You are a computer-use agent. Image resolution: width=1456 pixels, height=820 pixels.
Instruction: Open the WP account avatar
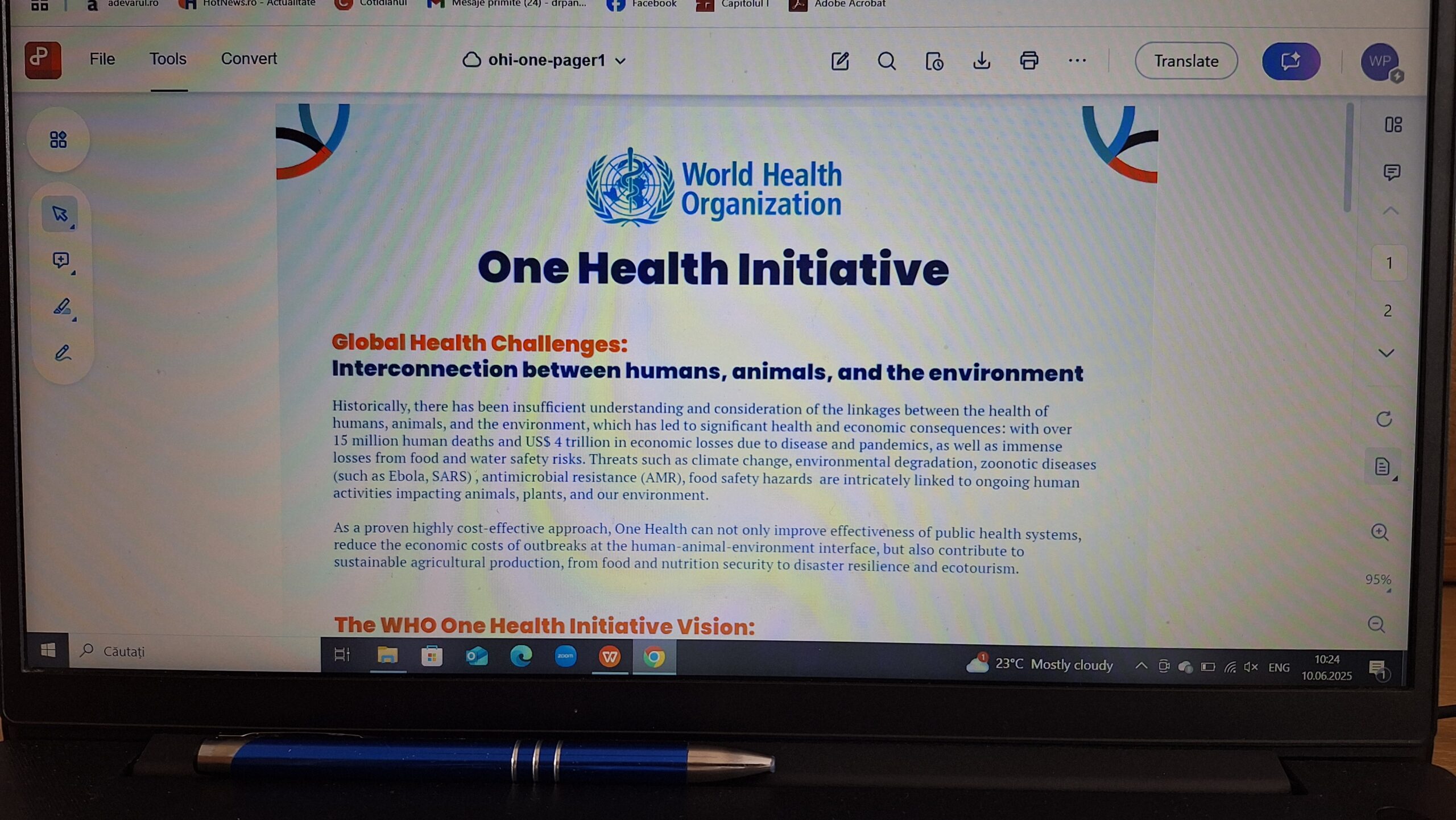(x=1380, y=61)
